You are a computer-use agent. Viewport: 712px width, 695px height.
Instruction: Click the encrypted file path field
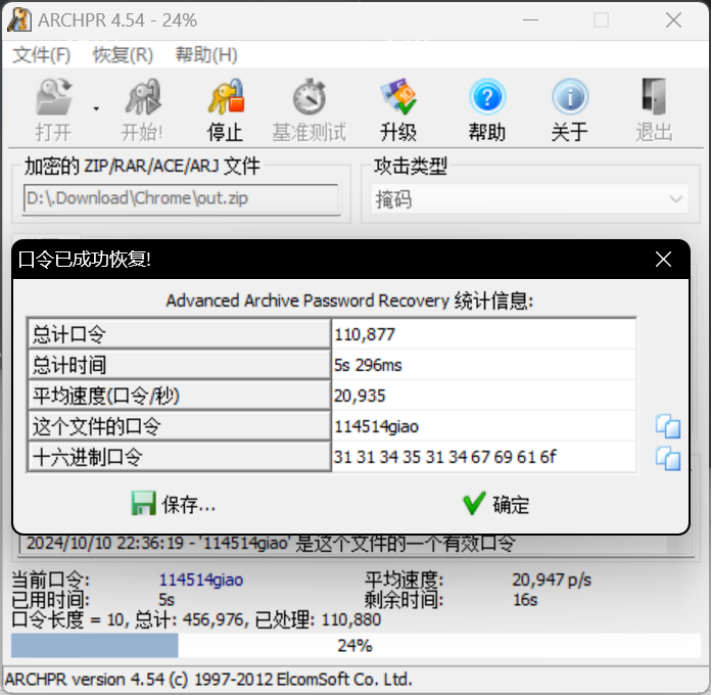[181, 199]
